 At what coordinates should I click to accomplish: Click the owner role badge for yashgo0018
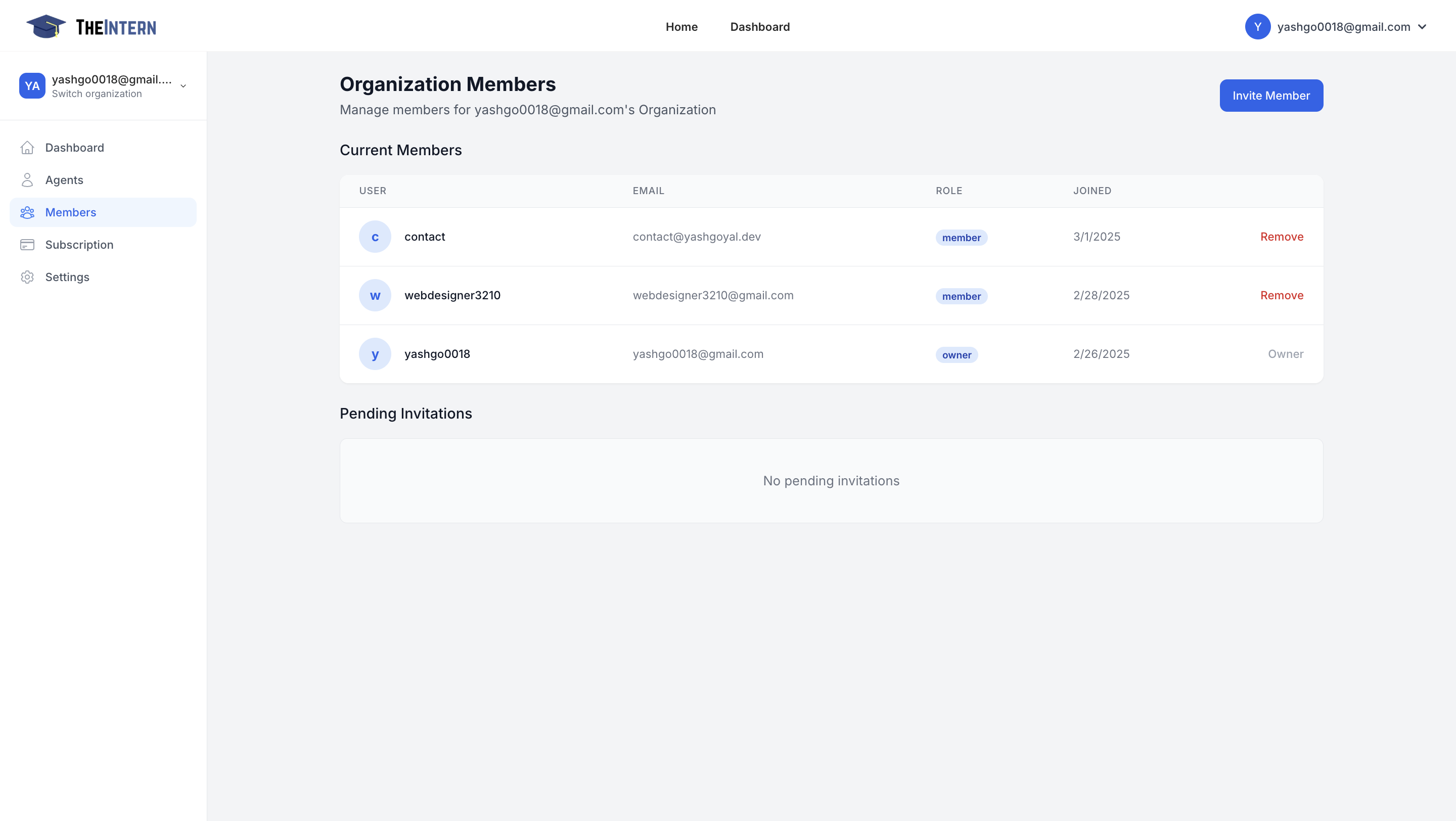957,355
